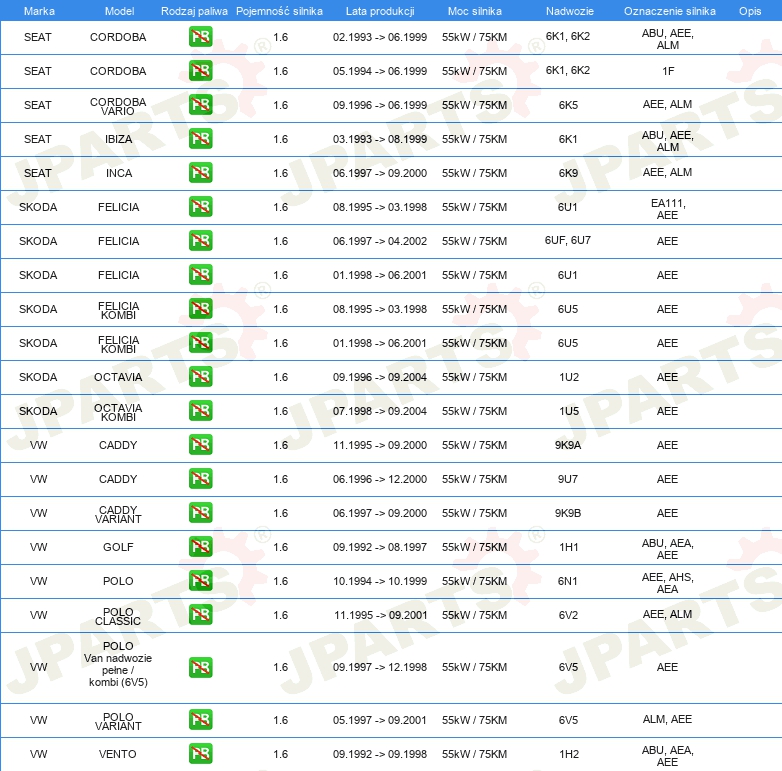Click the date range 06.1996 -> 12.2000
The height and width of the screenshot is (771, 782).
[x=380, y=479]
